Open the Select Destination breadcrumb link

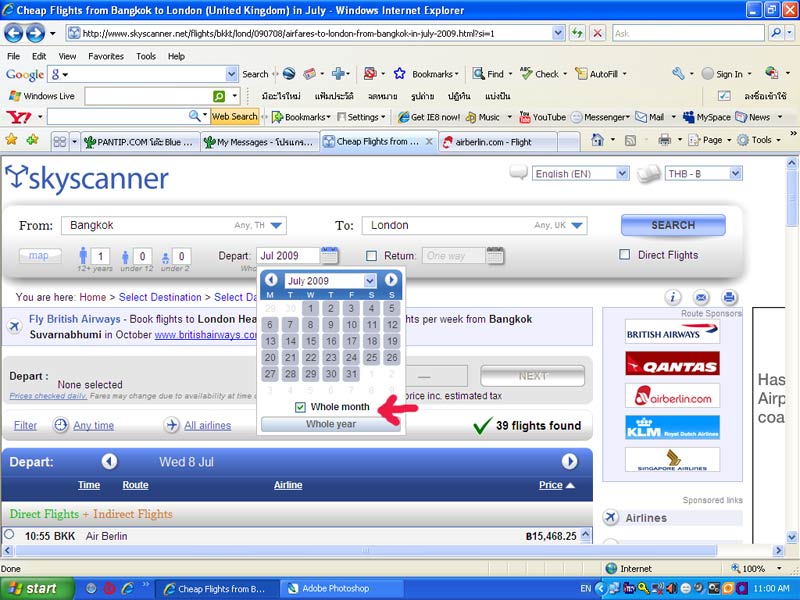tap(160, 297)
